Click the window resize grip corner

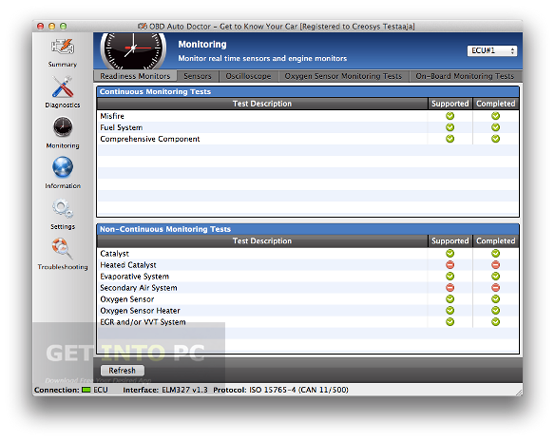pyautogui.click(x=519, y=392)
